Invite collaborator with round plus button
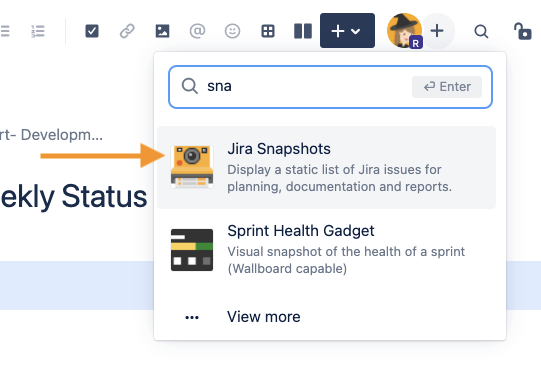The image size is (541, 365). pos(437,31)
